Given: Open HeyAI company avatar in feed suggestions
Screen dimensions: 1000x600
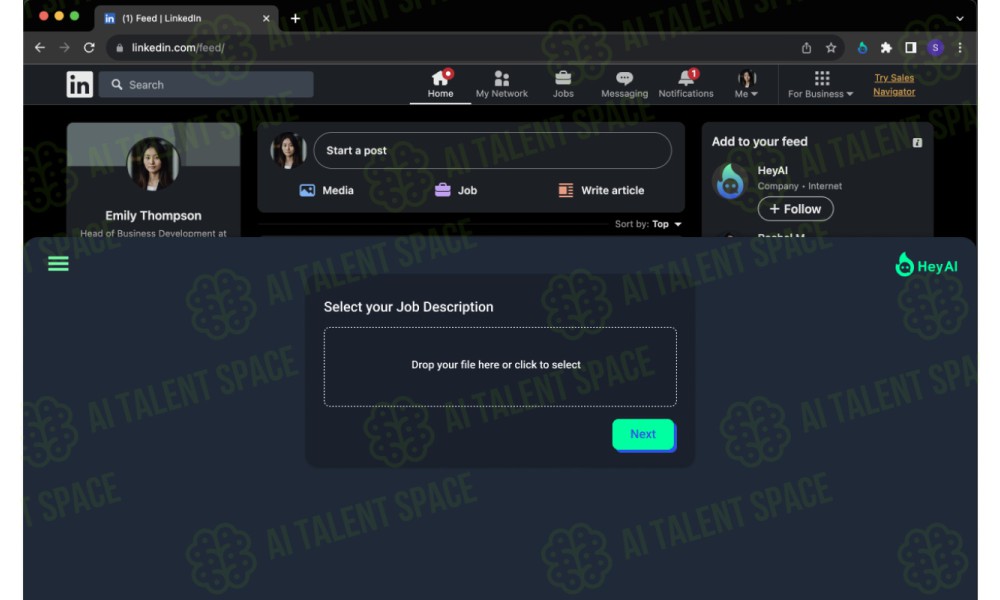Looking at the screenshot, I should click(730, 181).
